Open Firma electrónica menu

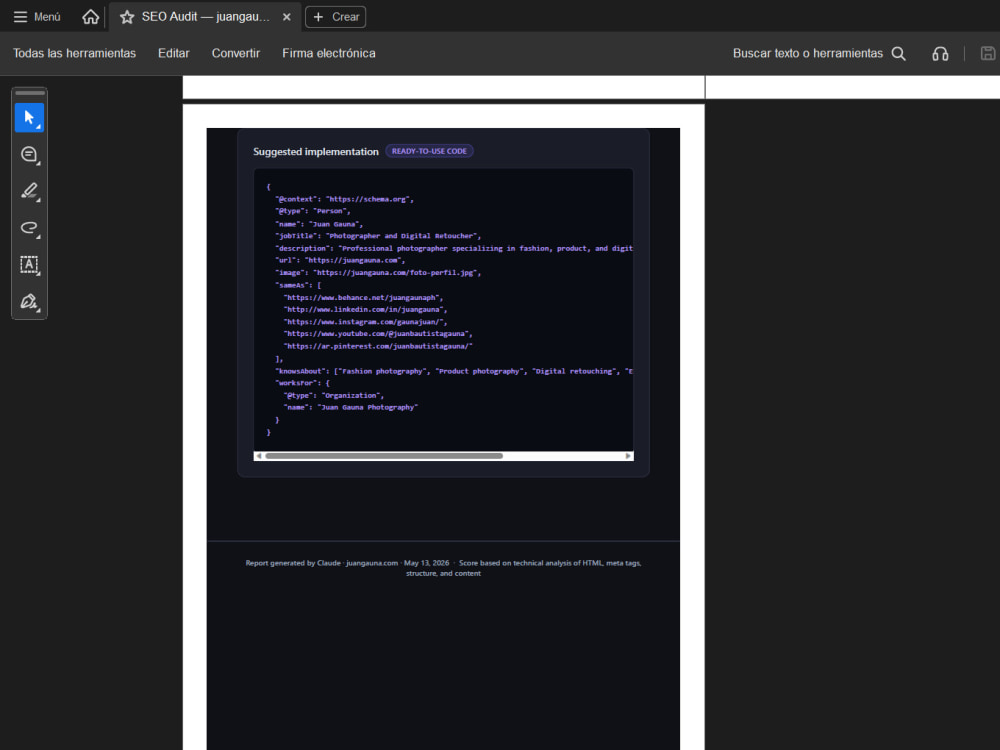coord(328,54)
